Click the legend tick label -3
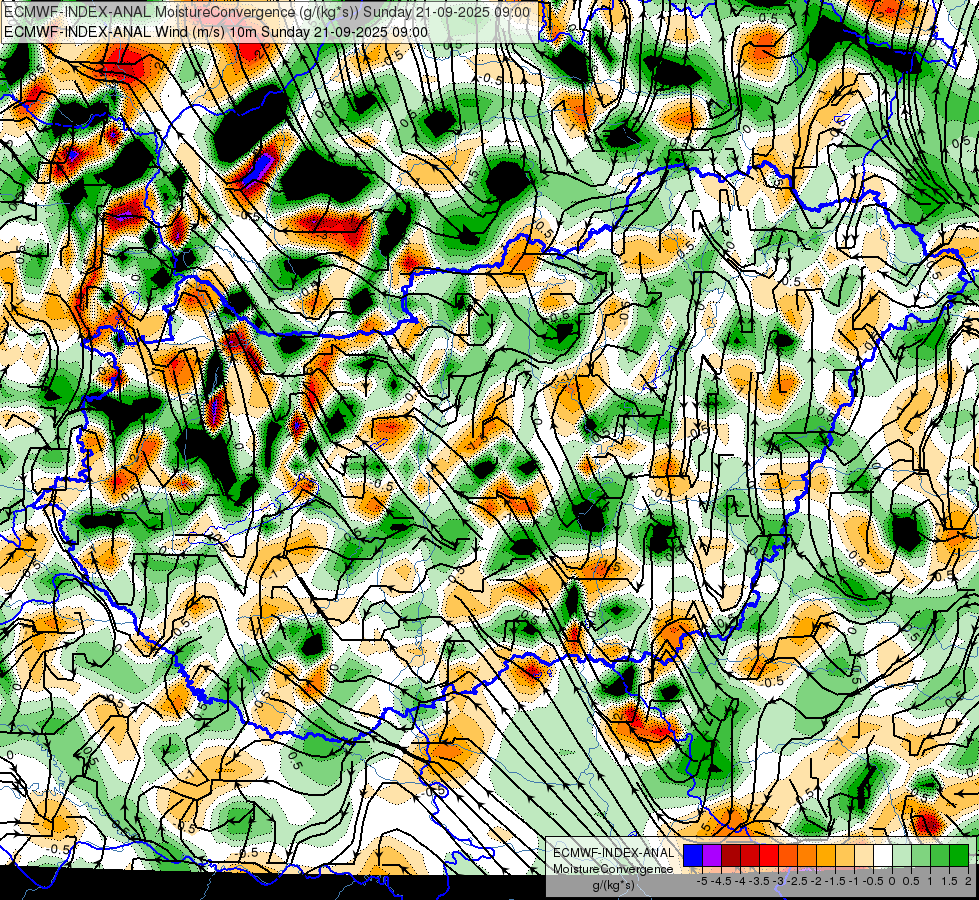 pos(779,881)
